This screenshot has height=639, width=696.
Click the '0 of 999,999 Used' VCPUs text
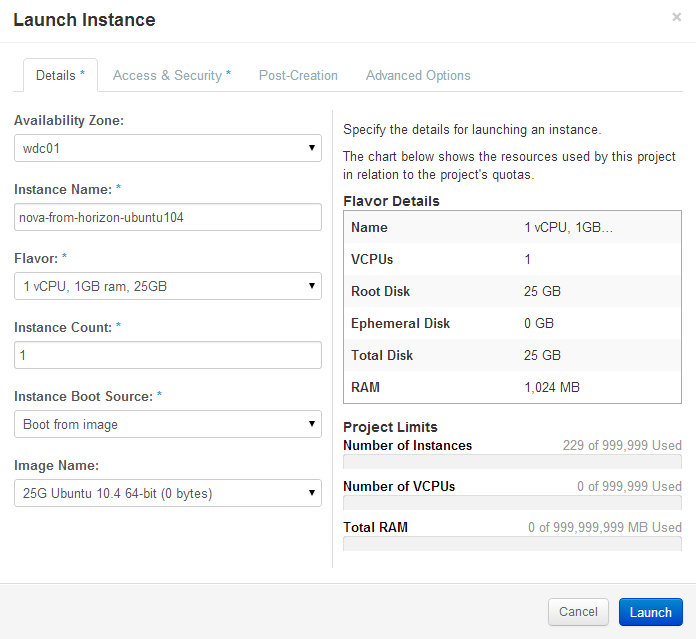[629, 486]
